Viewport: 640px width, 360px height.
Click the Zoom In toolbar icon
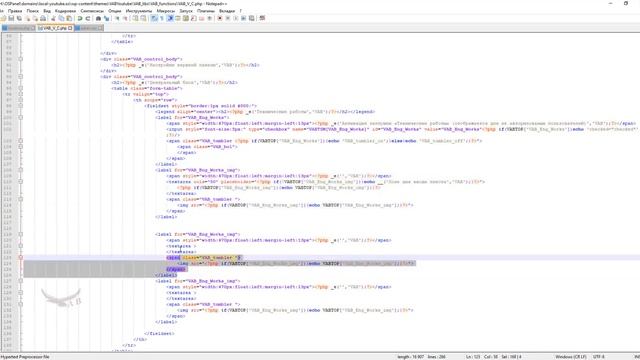click(117, 18)
